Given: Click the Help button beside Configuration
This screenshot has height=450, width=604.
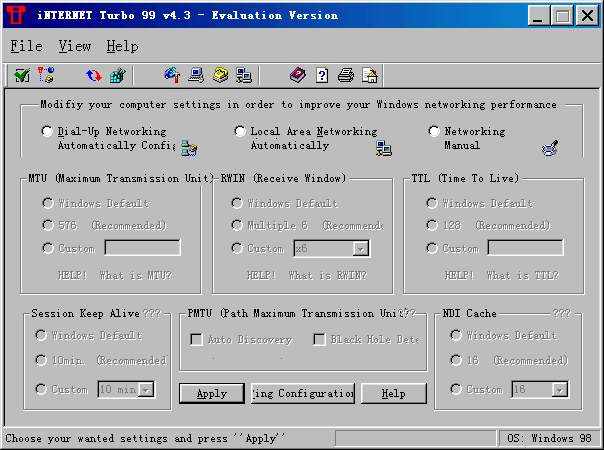Looking at the screenshot, I should pyautogui.click(x=394, y=393).
